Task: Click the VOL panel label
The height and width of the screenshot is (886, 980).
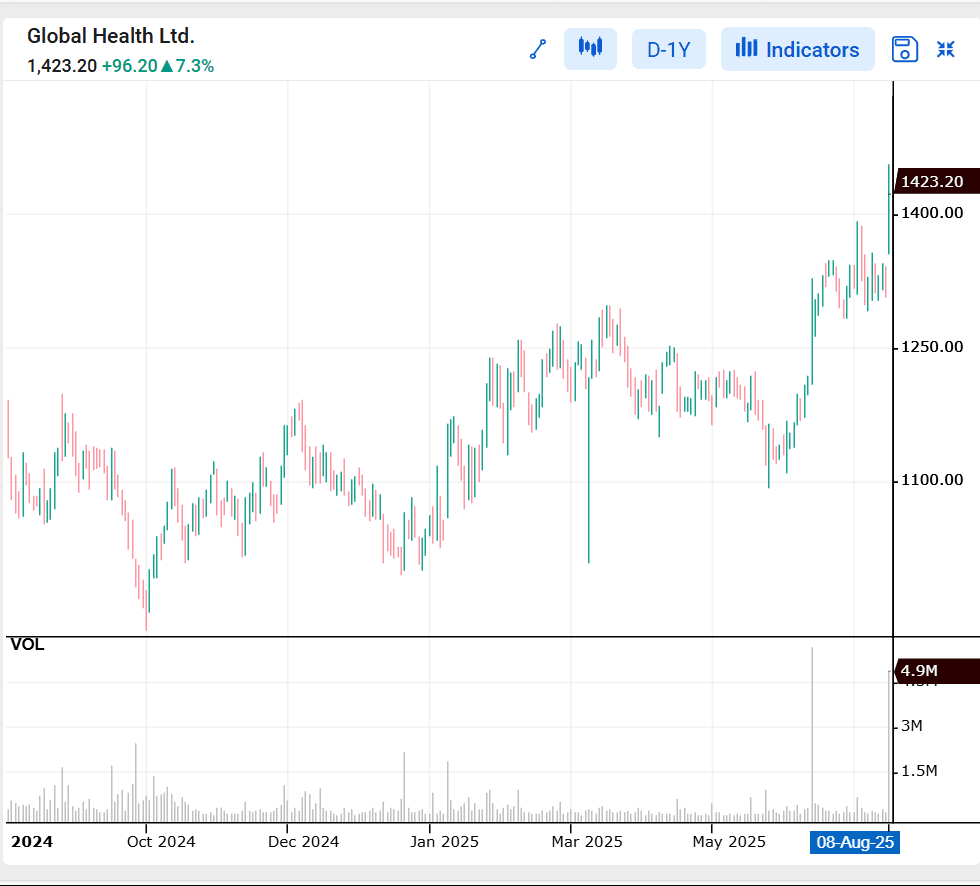Action: (28, 644)
